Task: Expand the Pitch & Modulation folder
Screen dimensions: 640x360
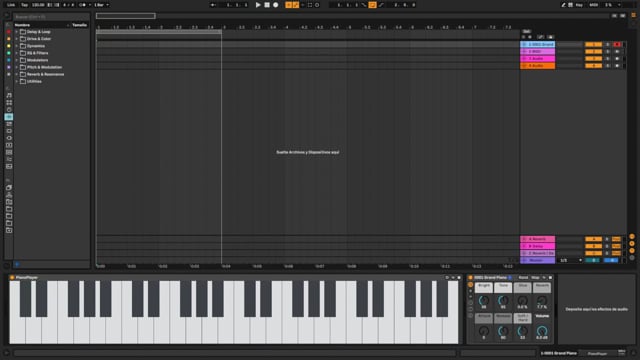Action: pos(17,67)
